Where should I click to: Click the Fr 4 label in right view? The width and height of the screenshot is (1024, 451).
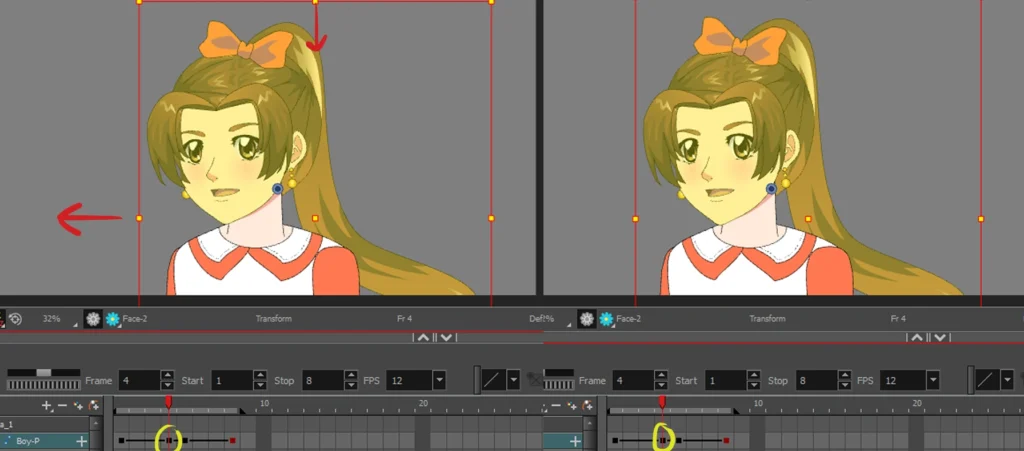[x=898, y=319]
